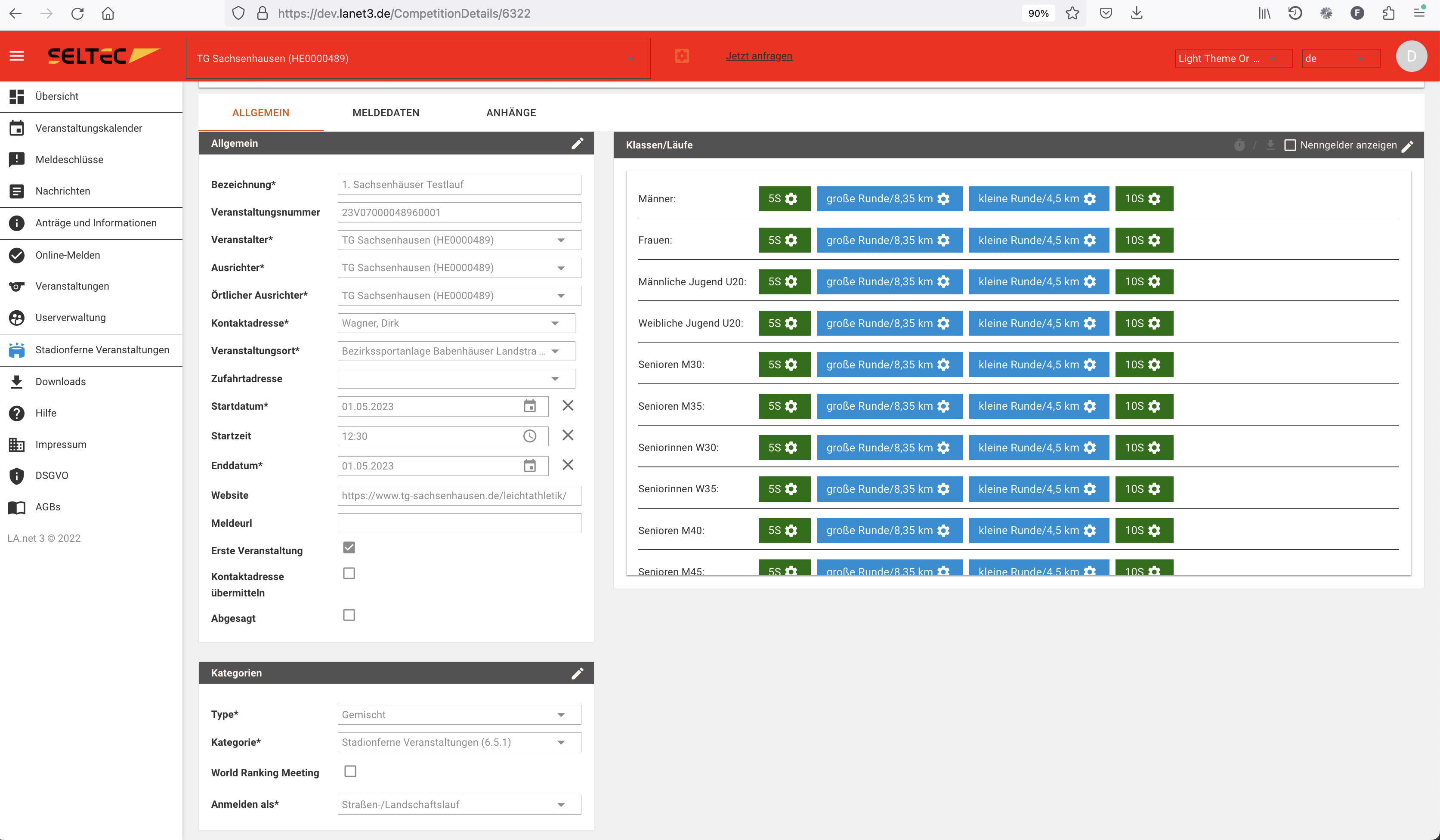Screen dimensions: 1440x840
Task: Open Seniorinnen W35 kleine Runde settings
Action: point(1090,489)
